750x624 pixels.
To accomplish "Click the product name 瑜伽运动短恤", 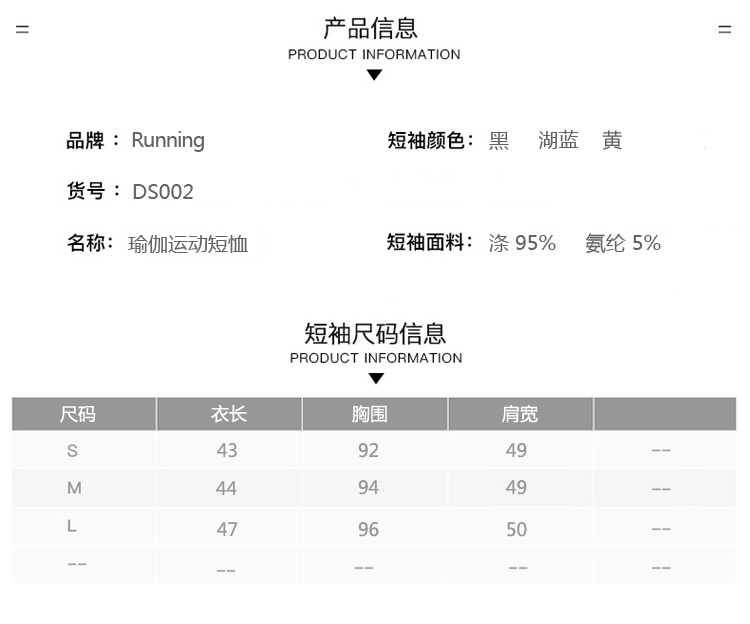I will coord(188,243).
